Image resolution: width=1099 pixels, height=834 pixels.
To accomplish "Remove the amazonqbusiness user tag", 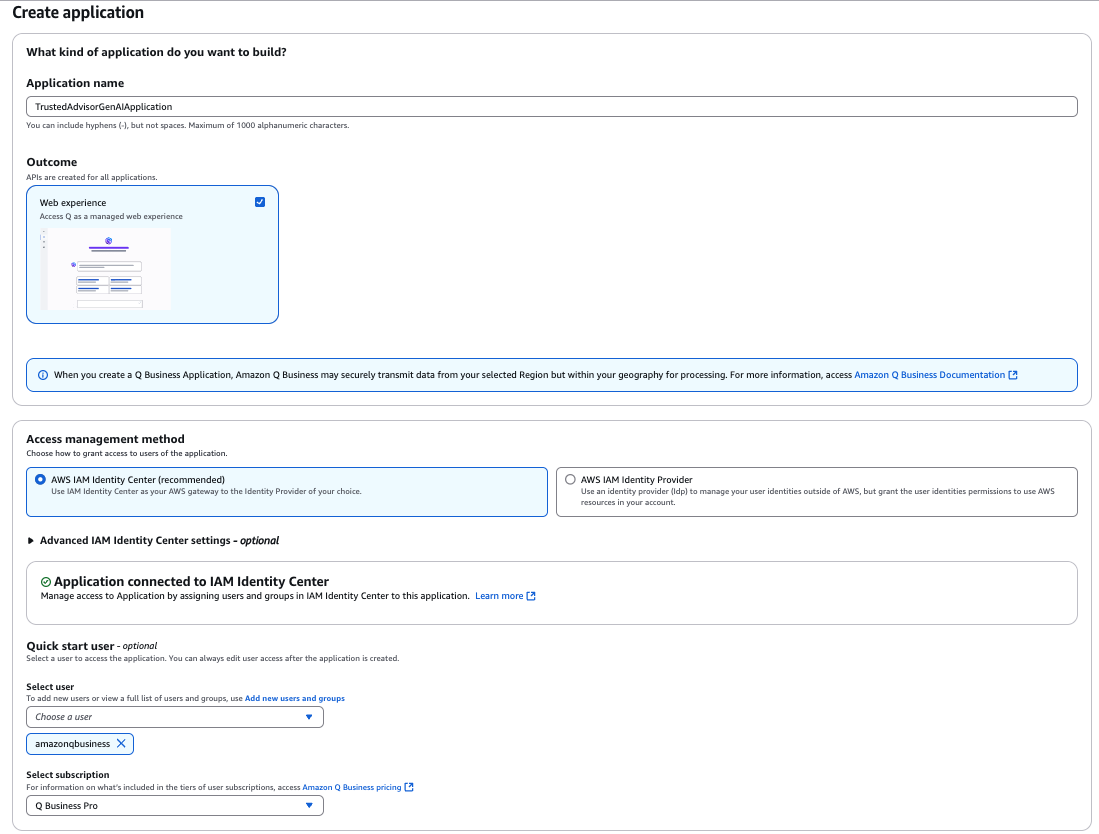I will (121, 744).
